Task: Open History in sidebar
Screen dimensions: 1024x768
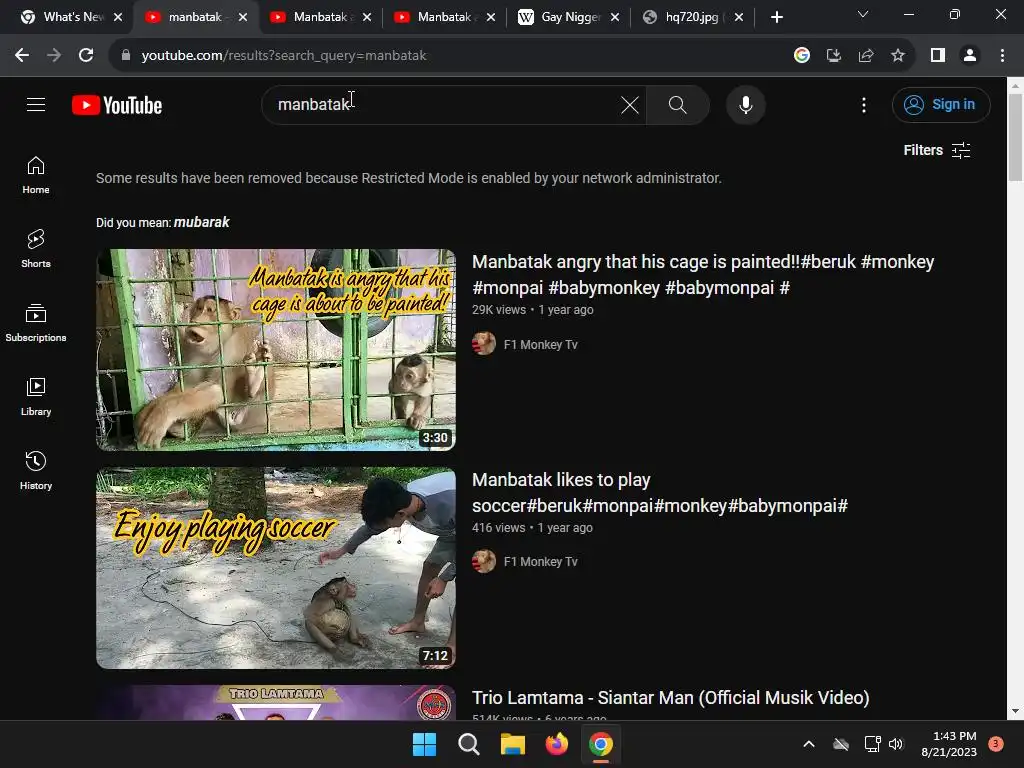Action: tap(36, 470)
